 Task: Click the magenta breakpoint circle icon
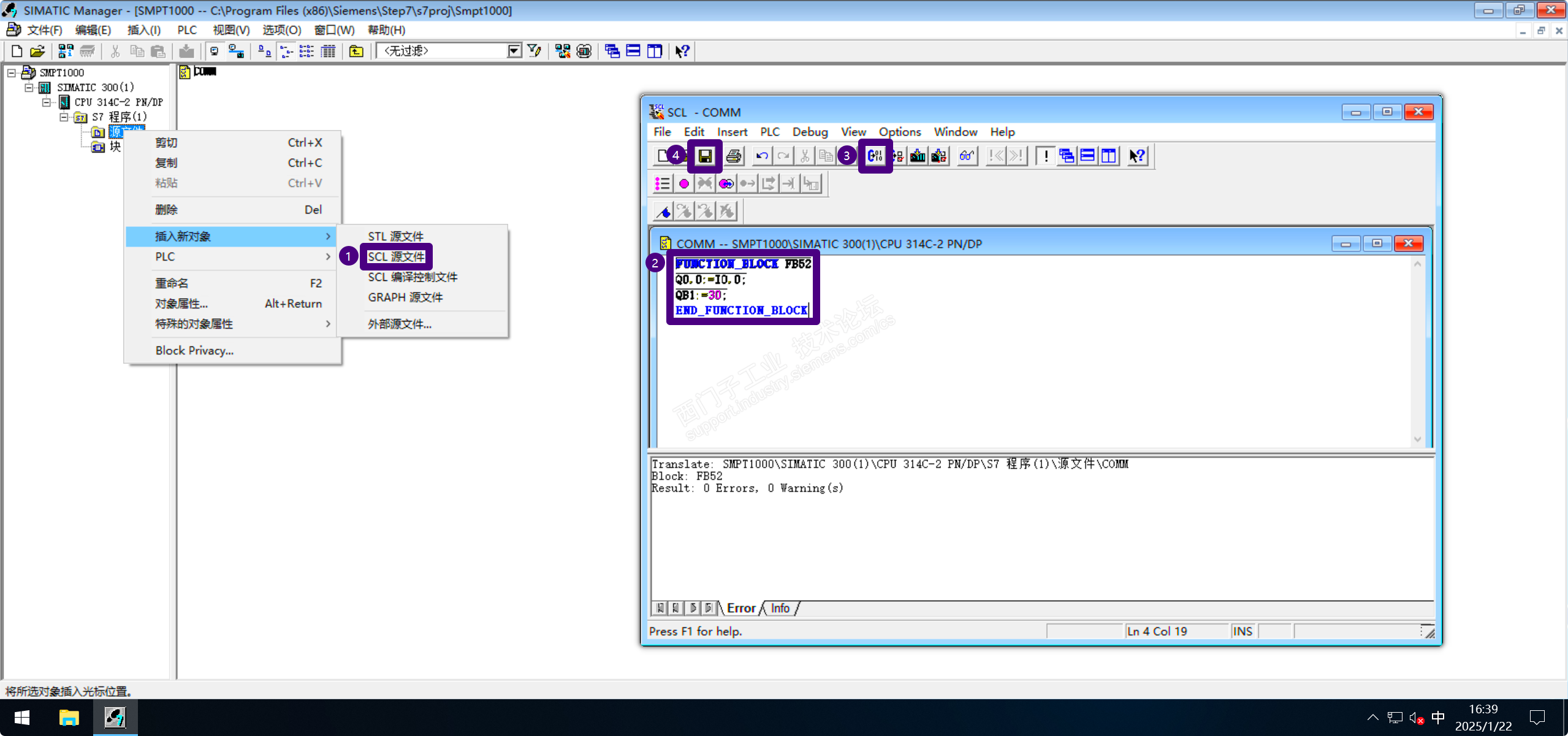(684, 183)
